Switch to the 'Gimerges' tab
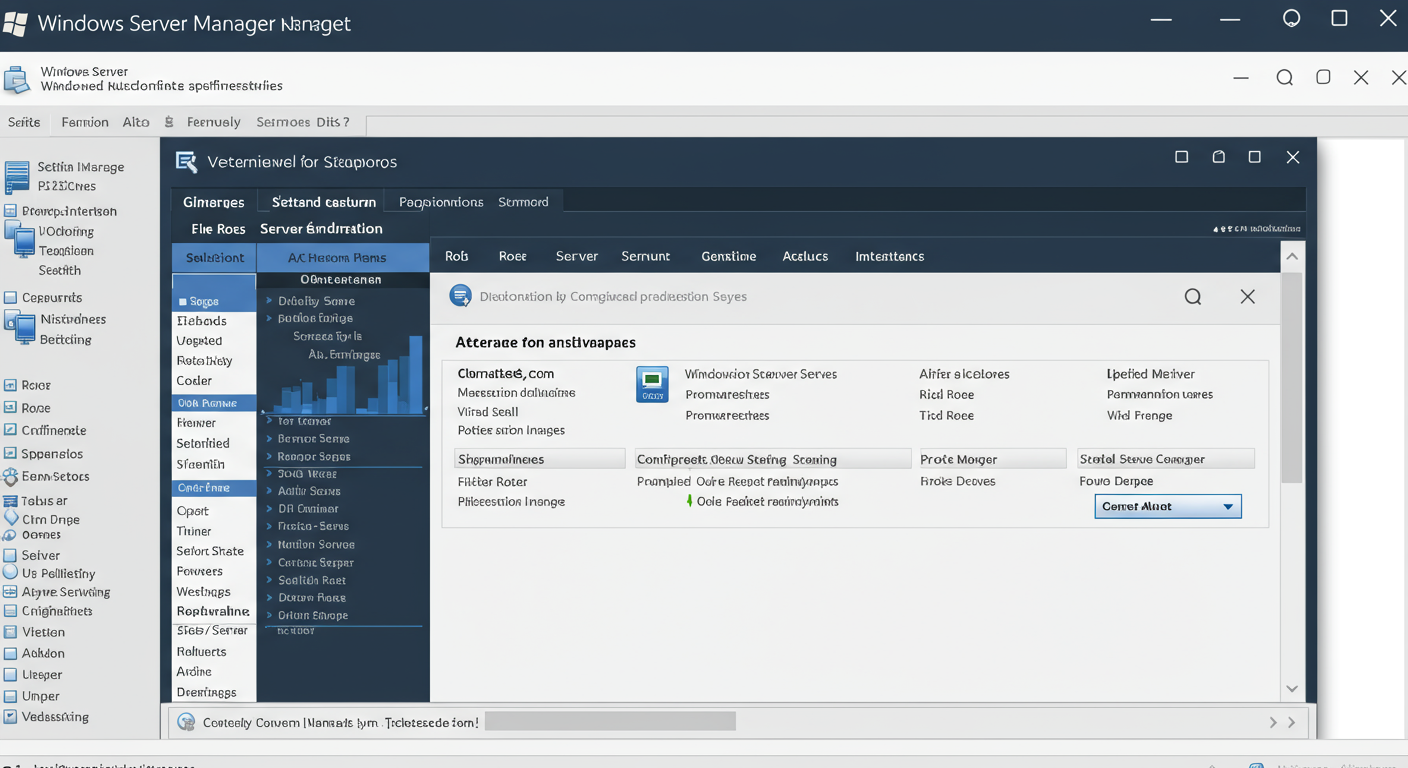 point(213,202)
